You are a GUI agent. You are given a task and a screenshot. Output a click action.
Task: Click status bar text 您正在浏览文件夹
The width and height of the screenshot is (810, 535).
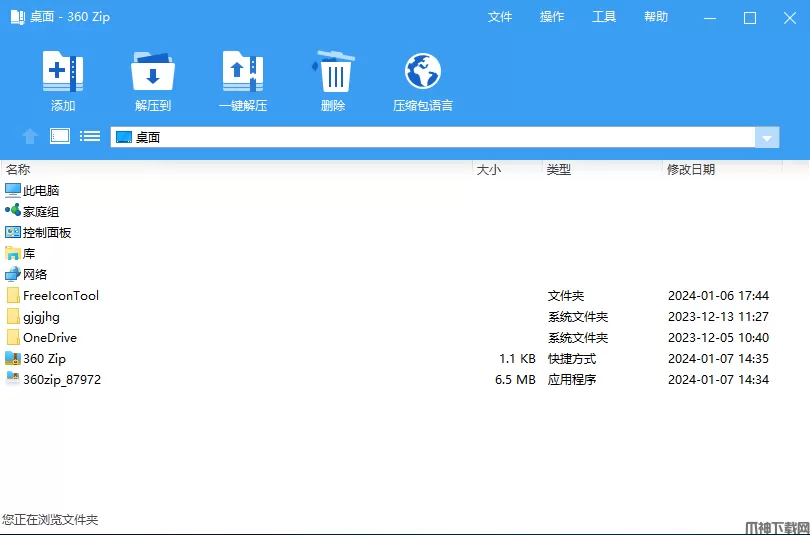[x=50, y=519]
